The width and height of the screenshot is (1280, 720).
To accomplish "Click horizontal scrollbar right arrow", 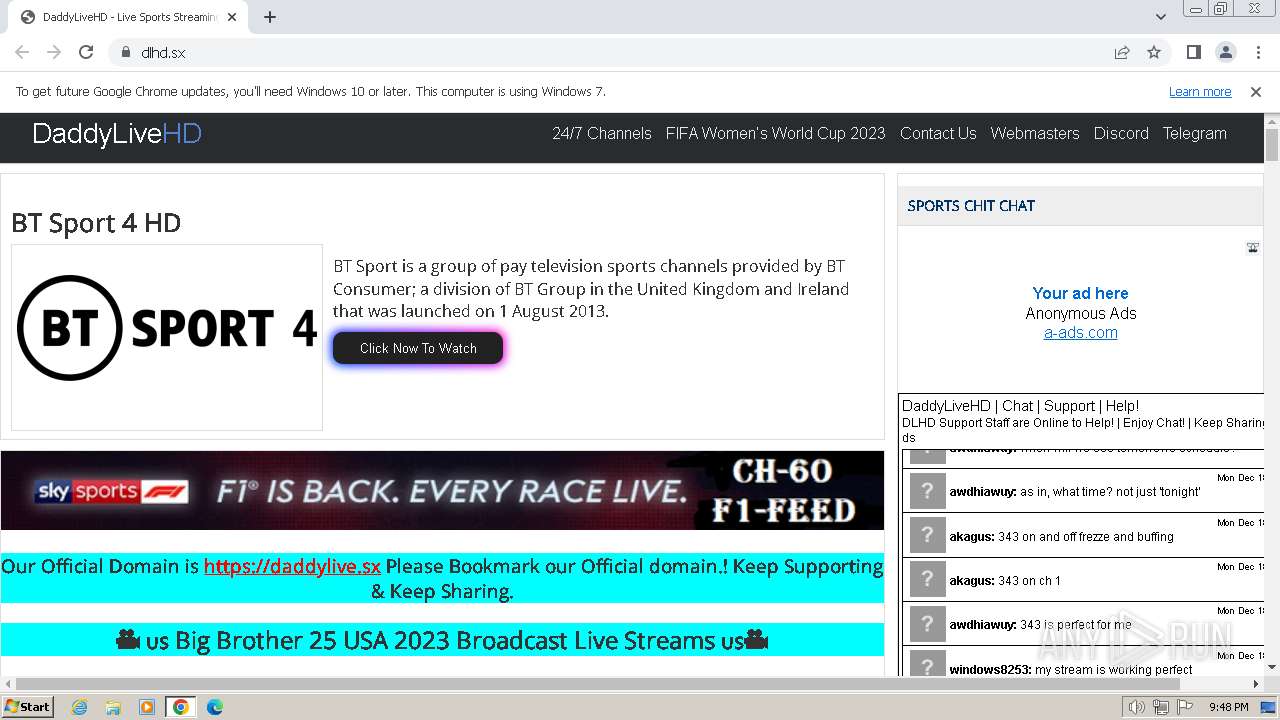I will point(1256,684).
